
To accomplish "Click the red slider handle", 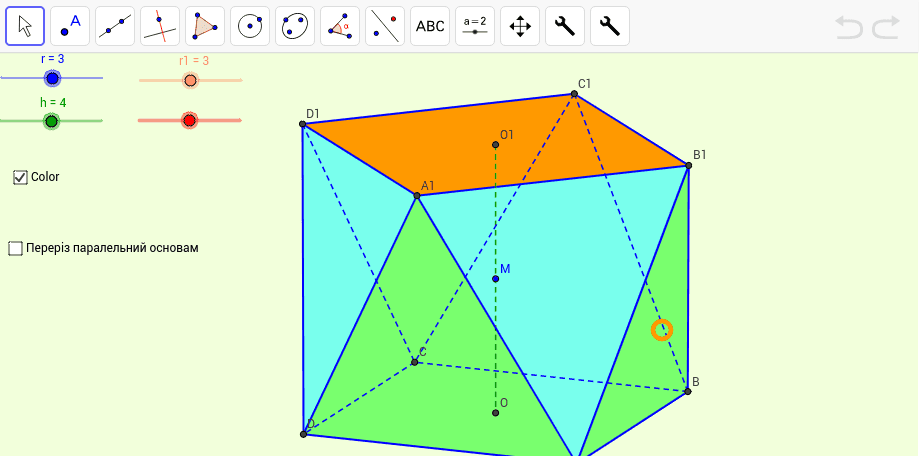I will click(189, 120).
